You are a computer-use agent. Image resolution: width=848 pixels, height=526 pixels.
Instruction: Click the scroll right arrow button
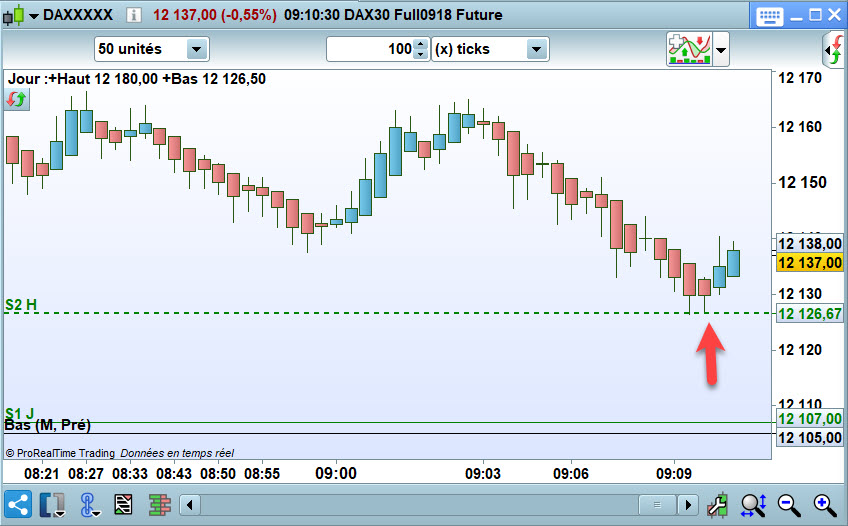(687, 505)
